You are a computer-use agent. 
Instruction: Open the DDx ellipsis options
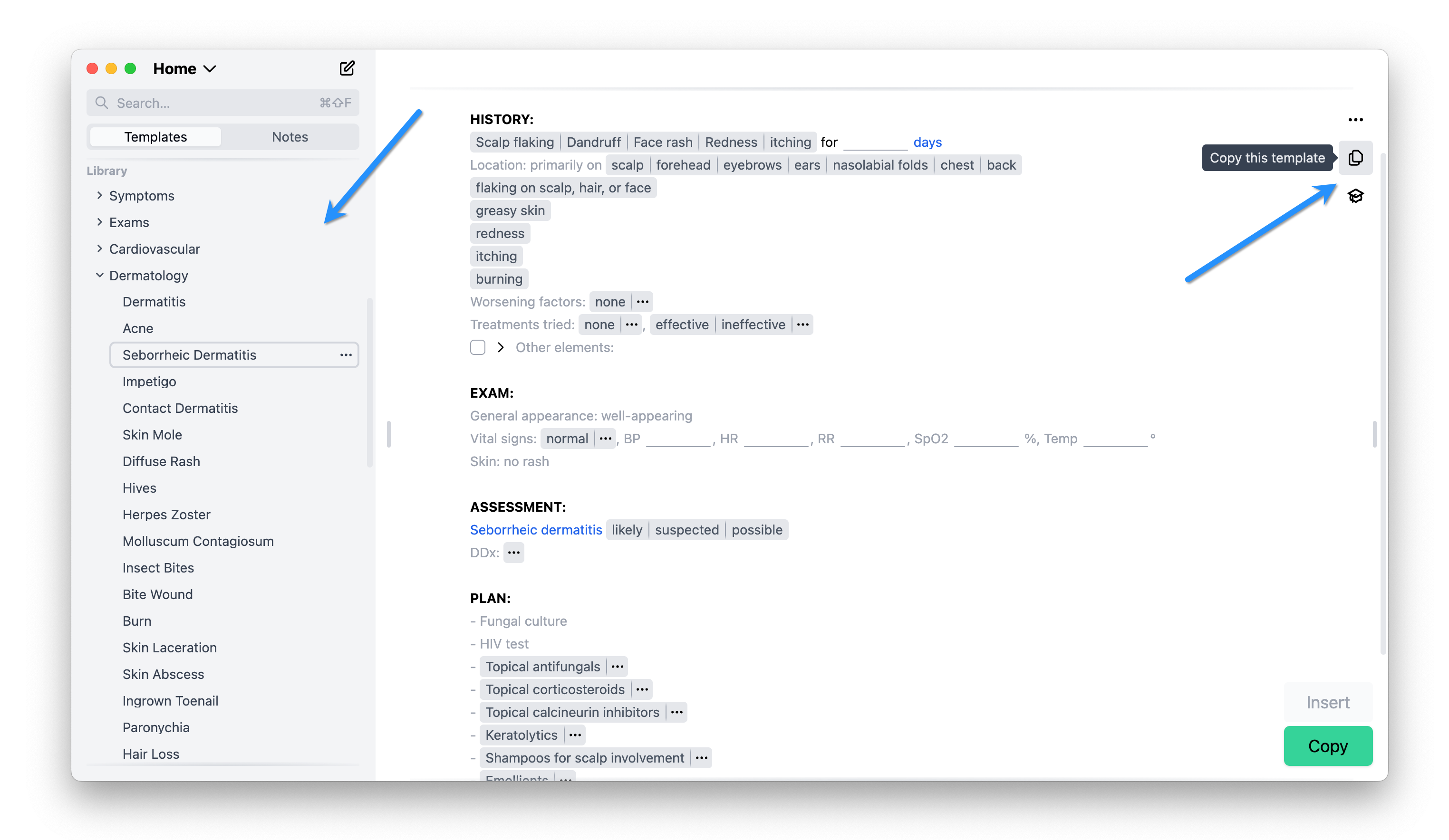513,553
